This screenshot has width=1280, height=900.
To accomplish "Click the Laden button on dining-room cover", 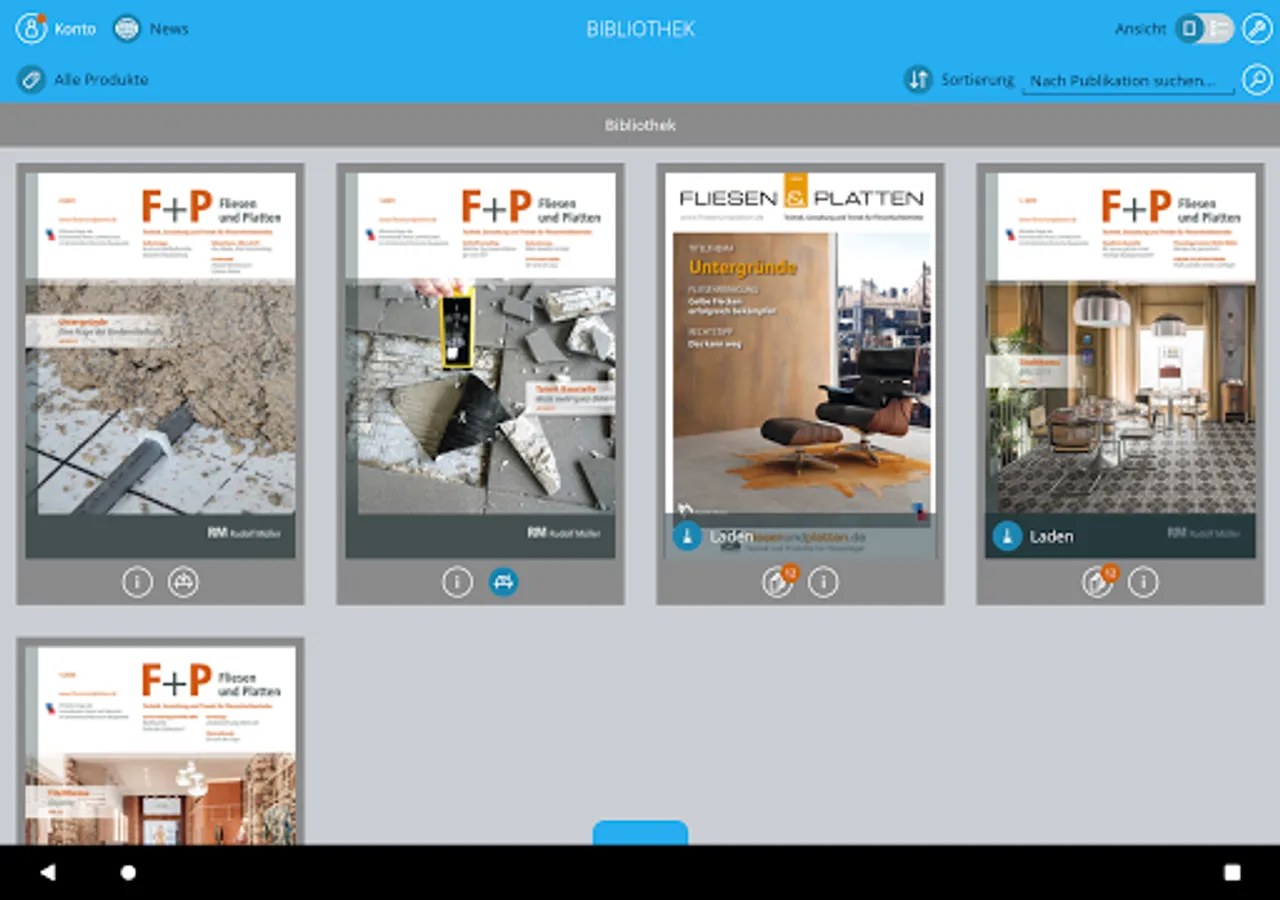I will [1033, 537].
